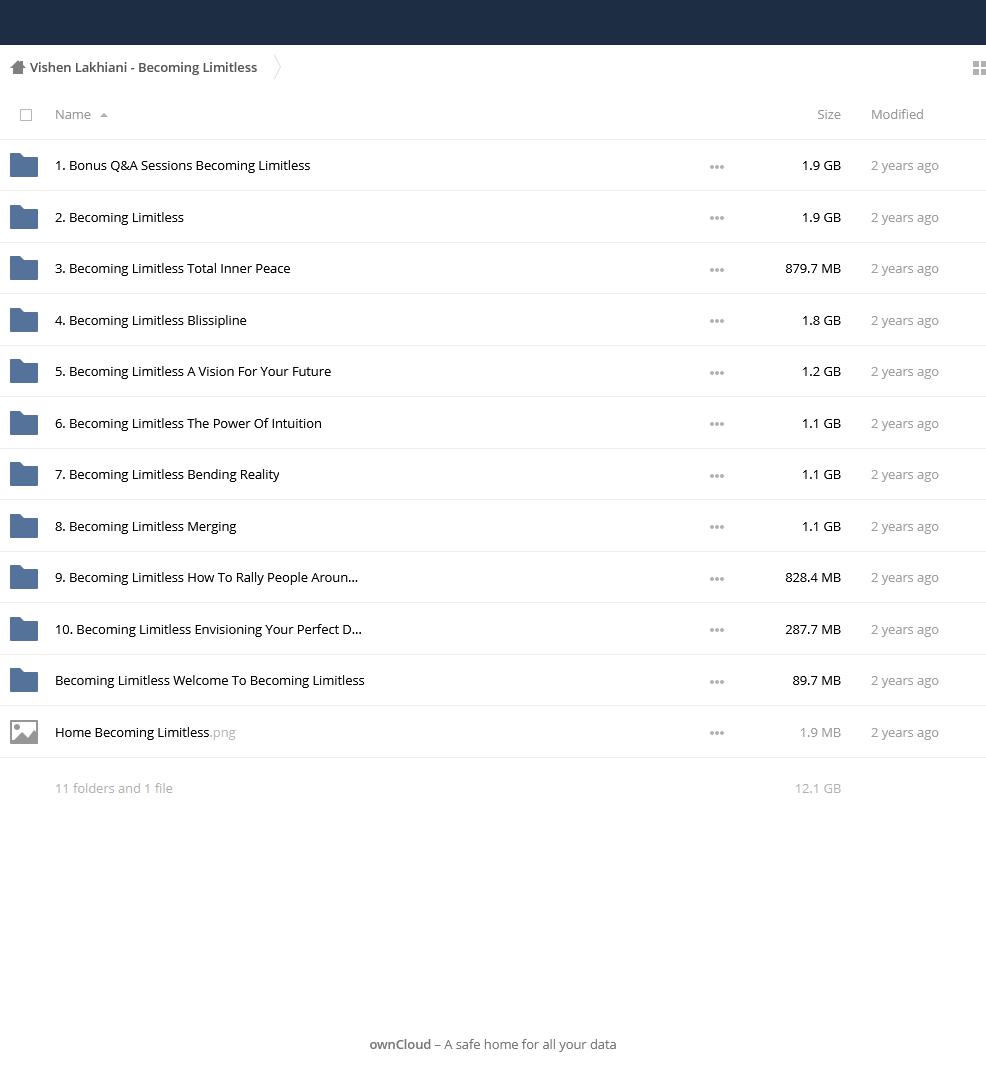Open 1. Bonus Q&A Sessions Becoming Limitless folder
This screenshot has height=1074, width=986.
(182, 165)
